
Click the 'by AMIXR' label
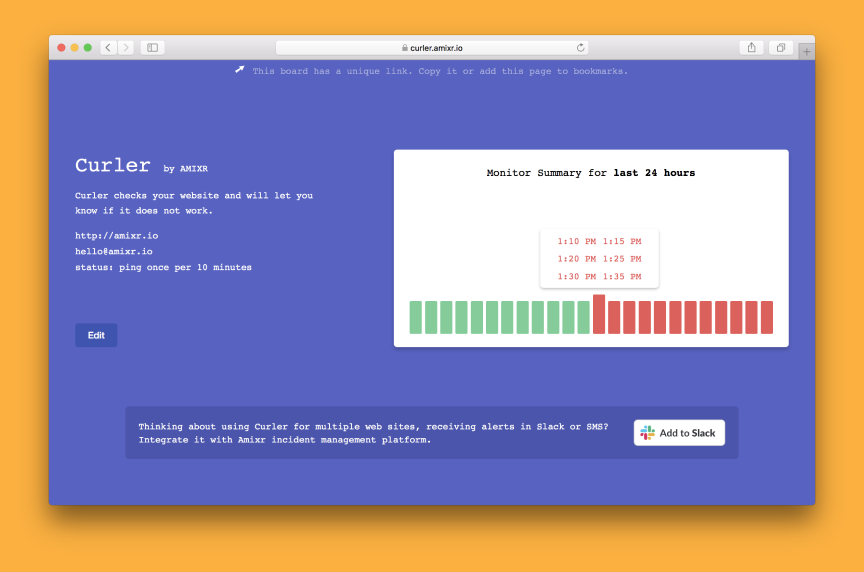click(186, 169)
